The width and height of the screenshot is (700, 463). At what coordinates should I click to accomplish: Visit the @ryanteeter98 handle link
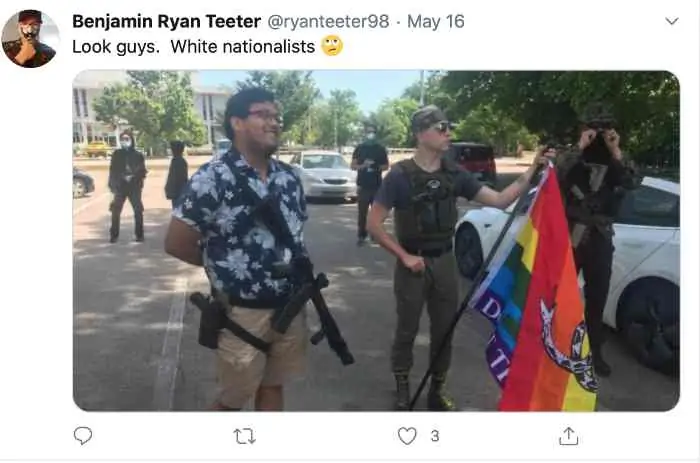[x=328, y=21]
